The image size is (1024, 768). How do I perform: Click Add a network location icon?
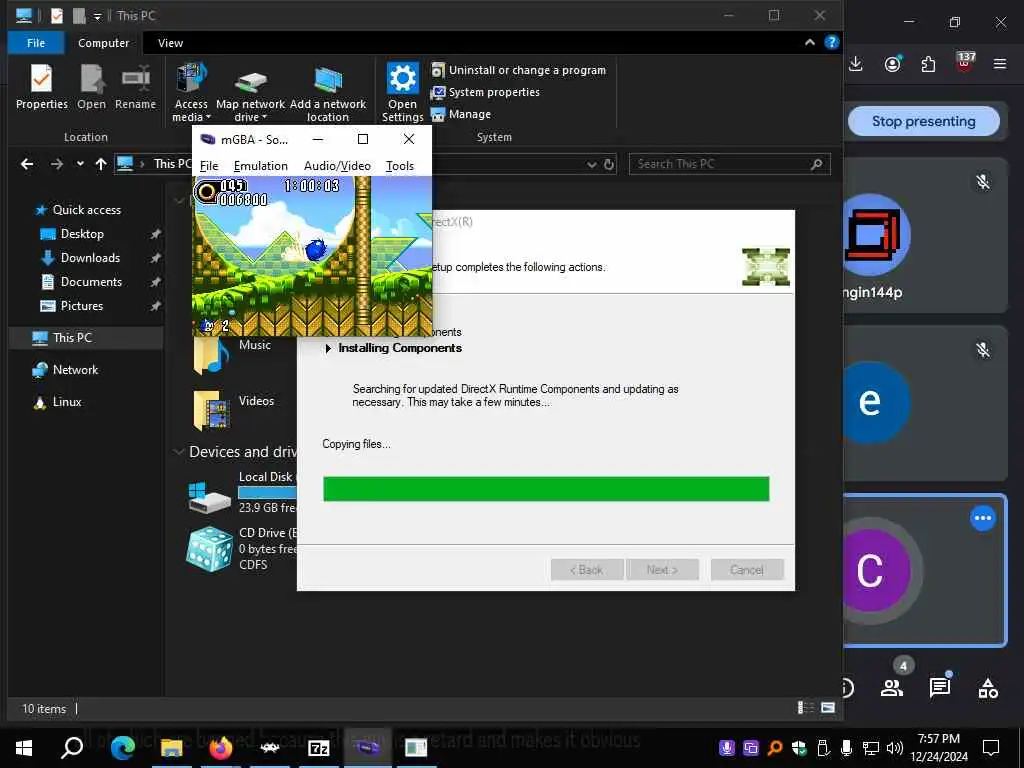(x=328, y=94)
